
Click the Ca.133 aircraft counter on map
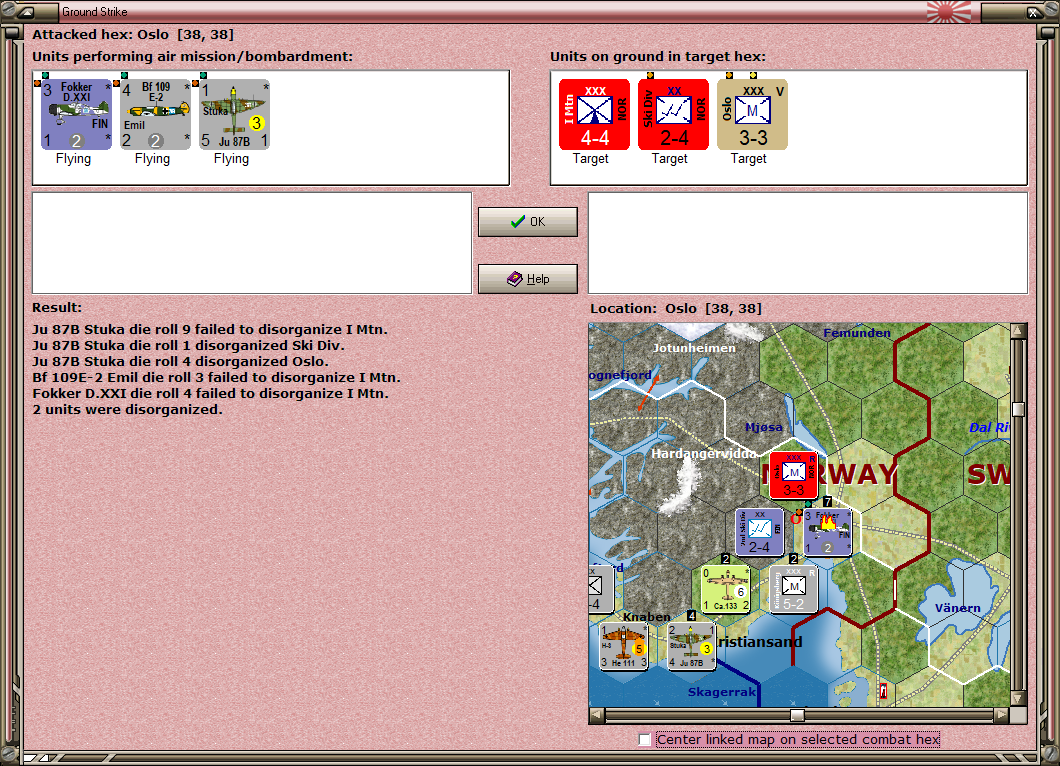725,589
